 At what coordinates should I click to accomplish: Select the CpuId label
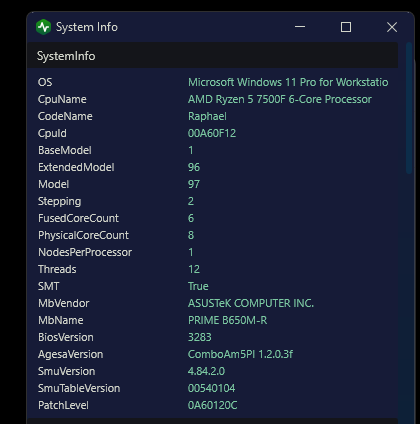(52, 133)
